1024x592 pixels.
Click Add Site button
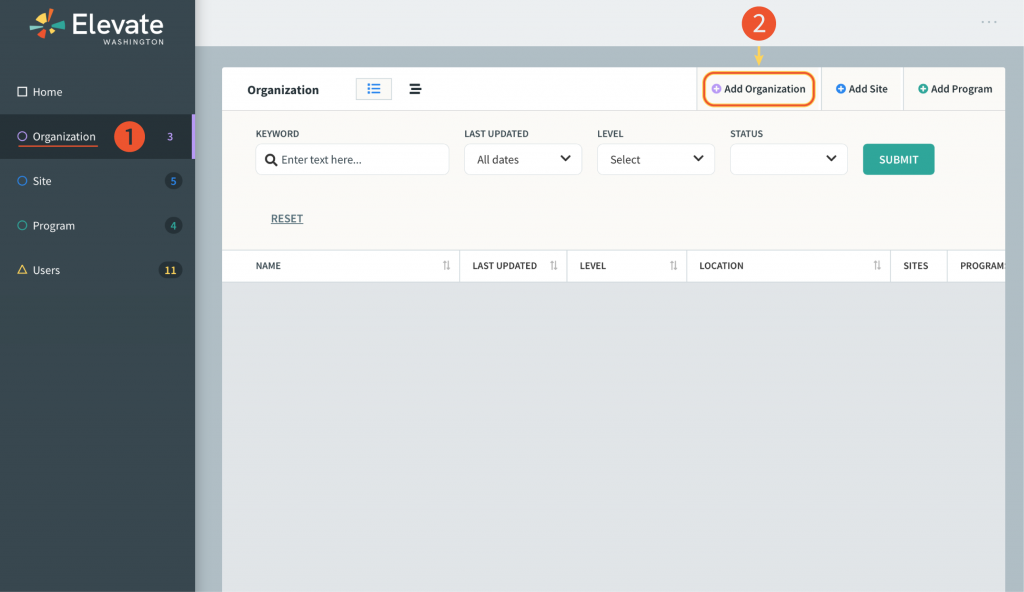(x=861, y=89)
